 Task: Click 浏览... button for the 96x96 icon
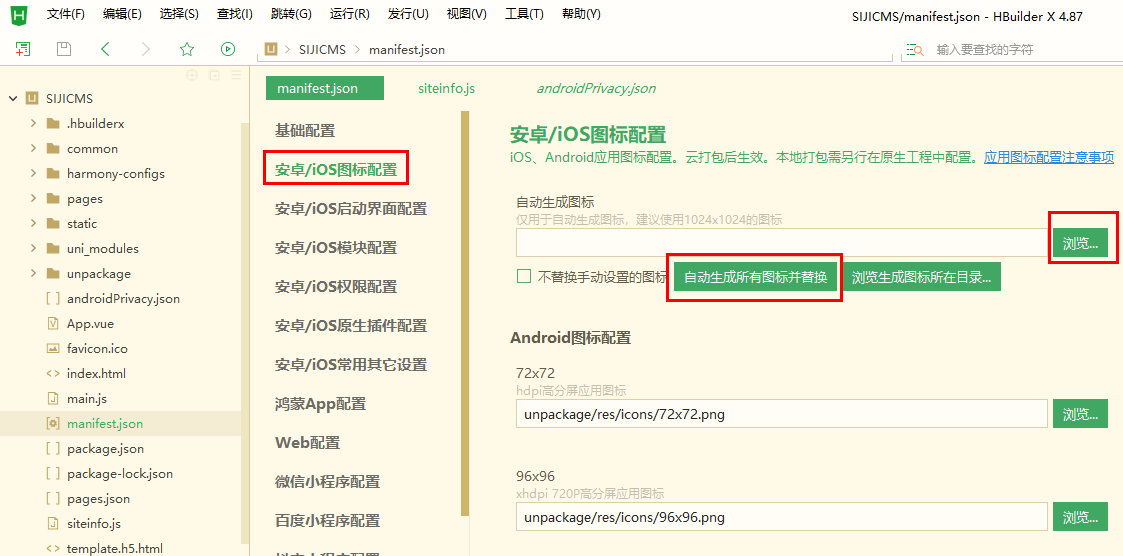point(1080,517)
